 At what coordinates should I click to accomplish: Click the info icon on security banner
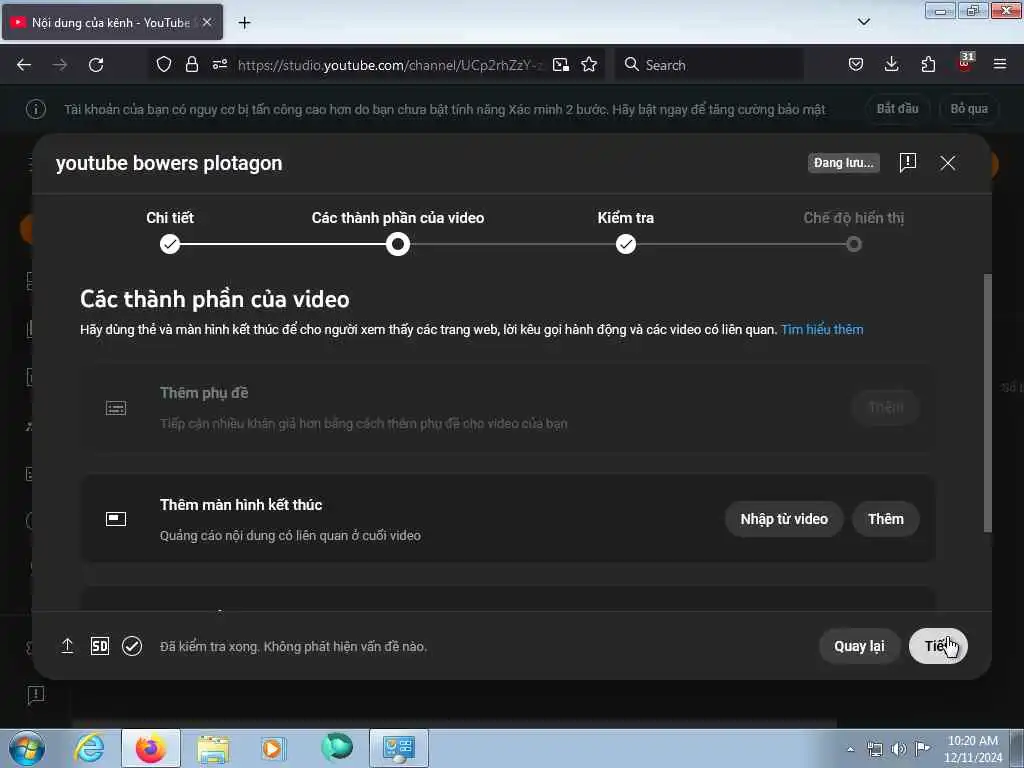pyautogui.click(x=36, y=109)
